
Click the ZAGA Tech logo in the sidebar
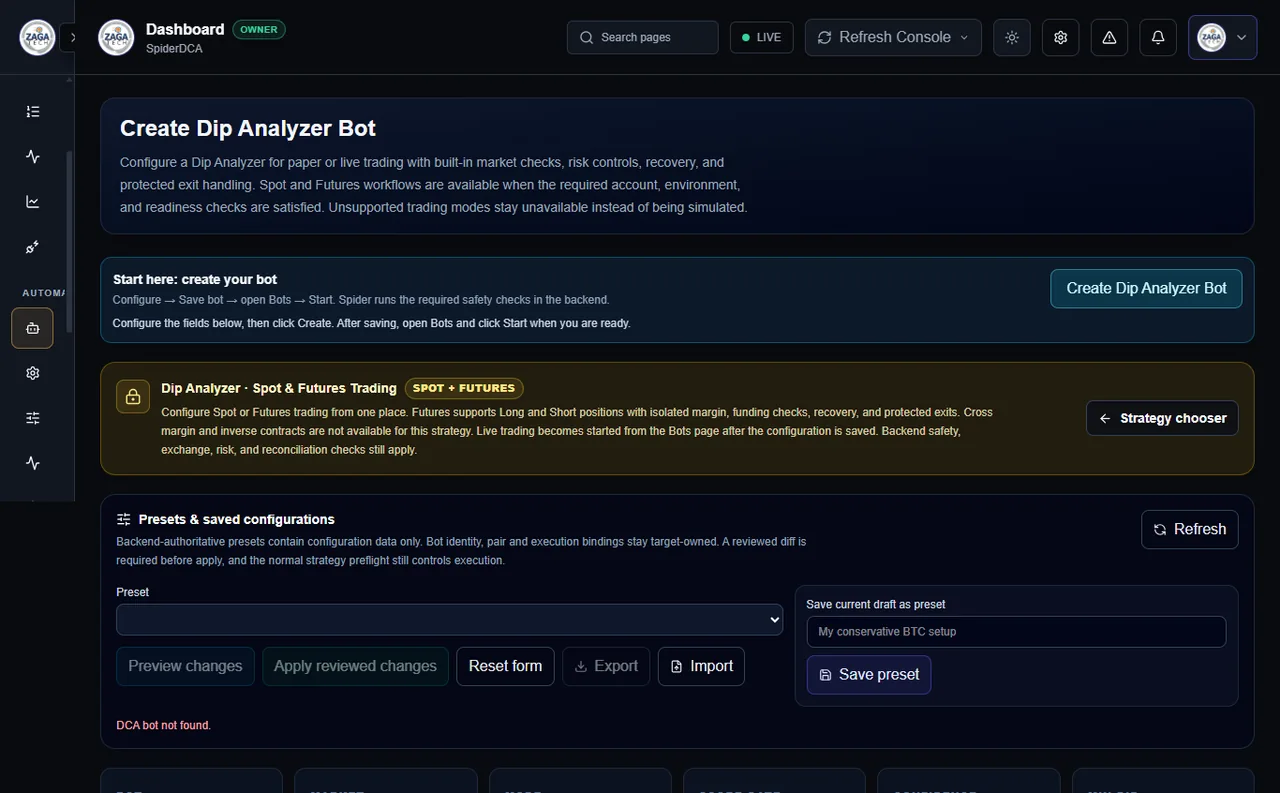click(38, 38)
